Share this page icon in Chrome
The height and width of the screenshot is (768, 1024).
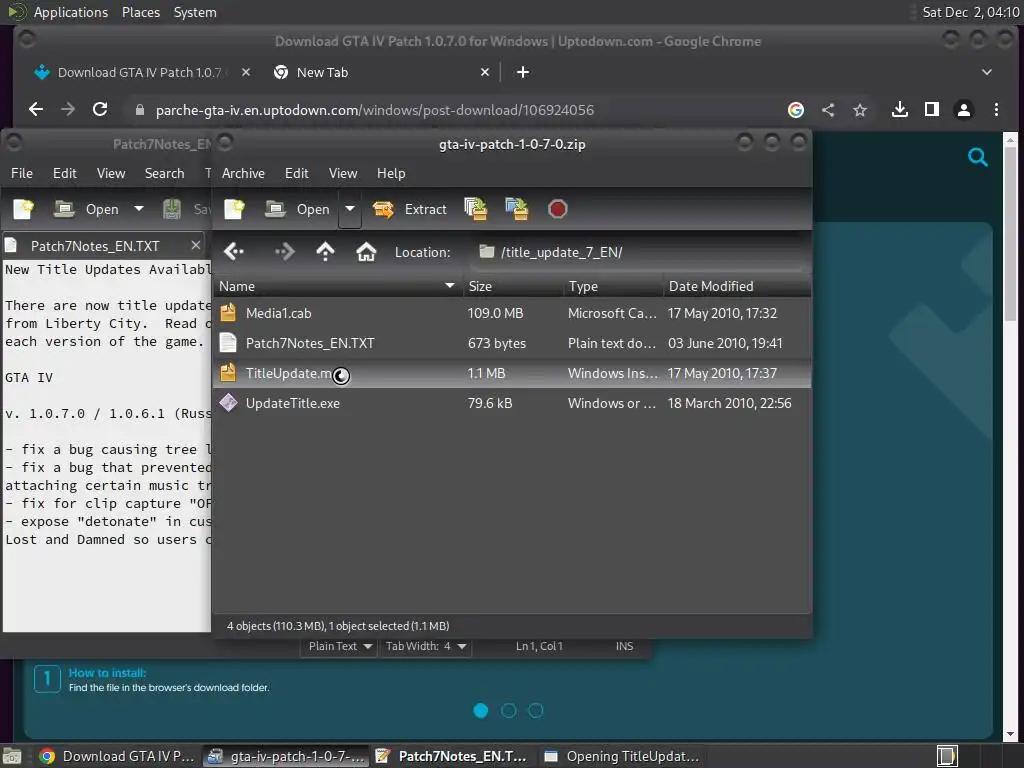(x=827, y=110)
